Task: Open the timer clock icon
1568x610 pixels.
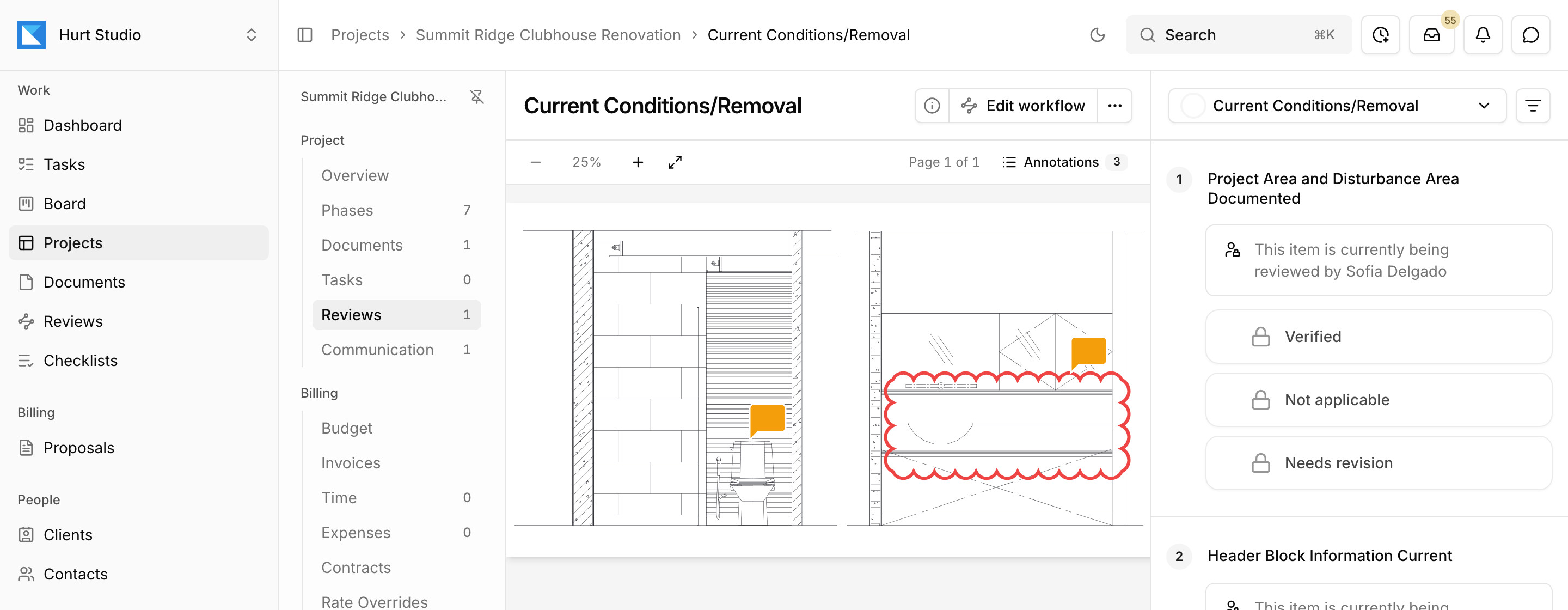Action: (x=1381, y=35)
